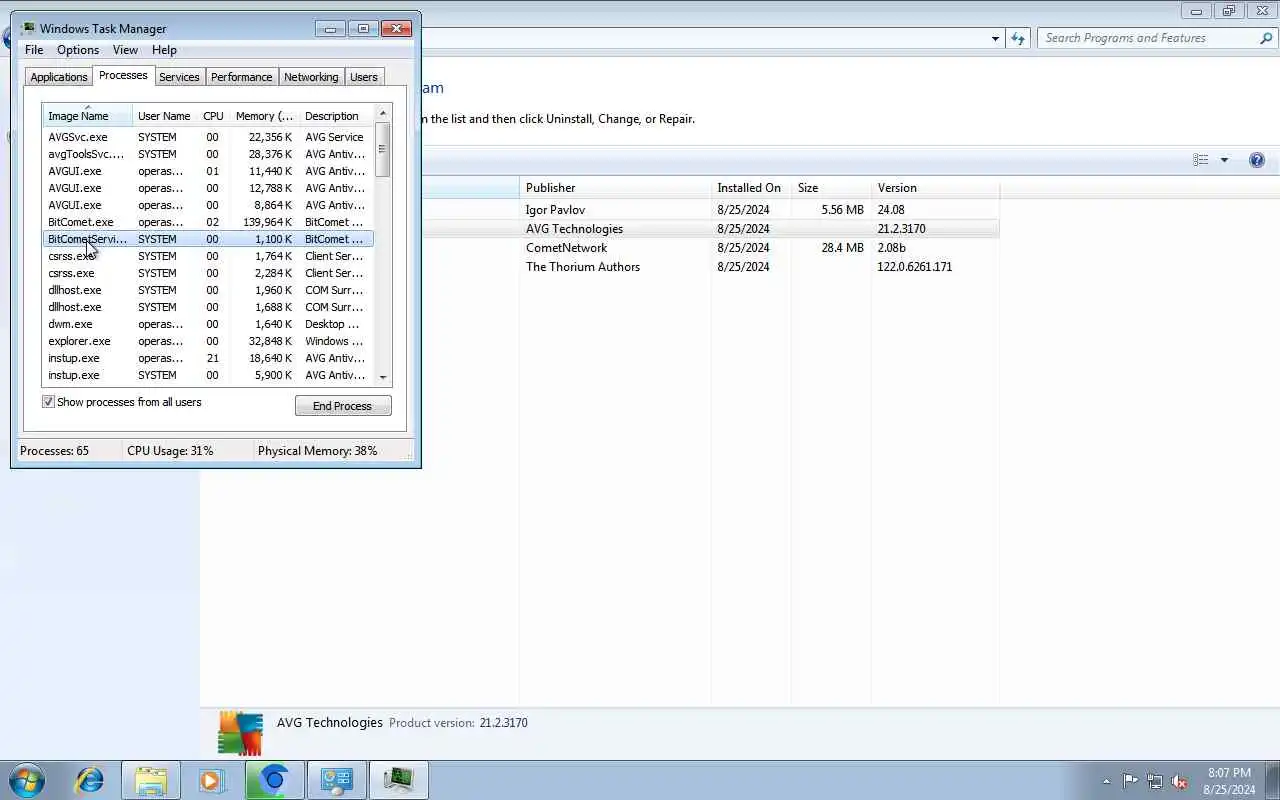Screen dimensions: 1280x800
Task: Select the explorer.exe process row
Action: [208, 341]
